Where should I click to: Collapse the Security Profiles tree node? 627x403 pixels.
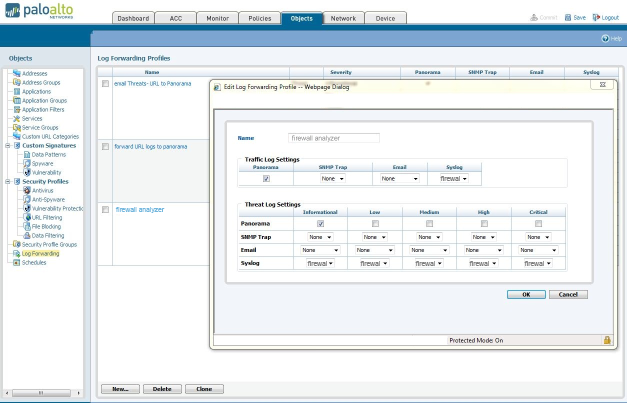tap(7, 181)
